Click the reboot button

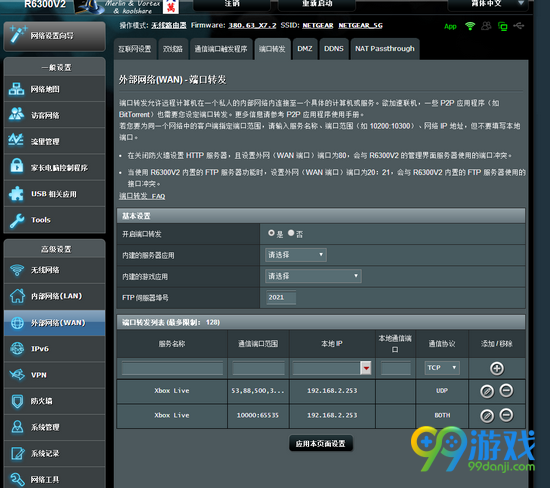click(x=317, y=4)
